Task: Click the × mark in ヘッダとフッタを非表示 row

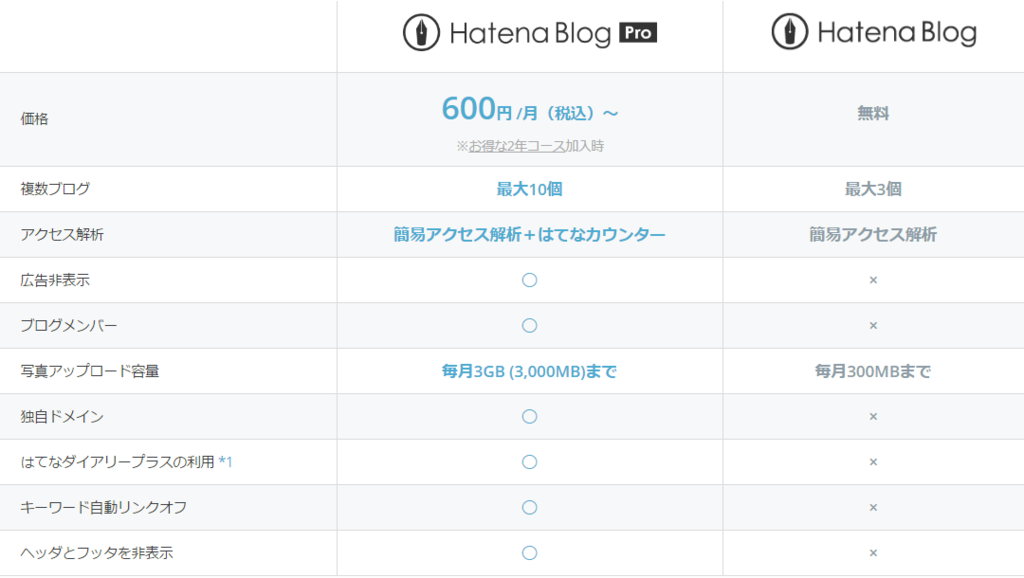Action: point(873,553)
